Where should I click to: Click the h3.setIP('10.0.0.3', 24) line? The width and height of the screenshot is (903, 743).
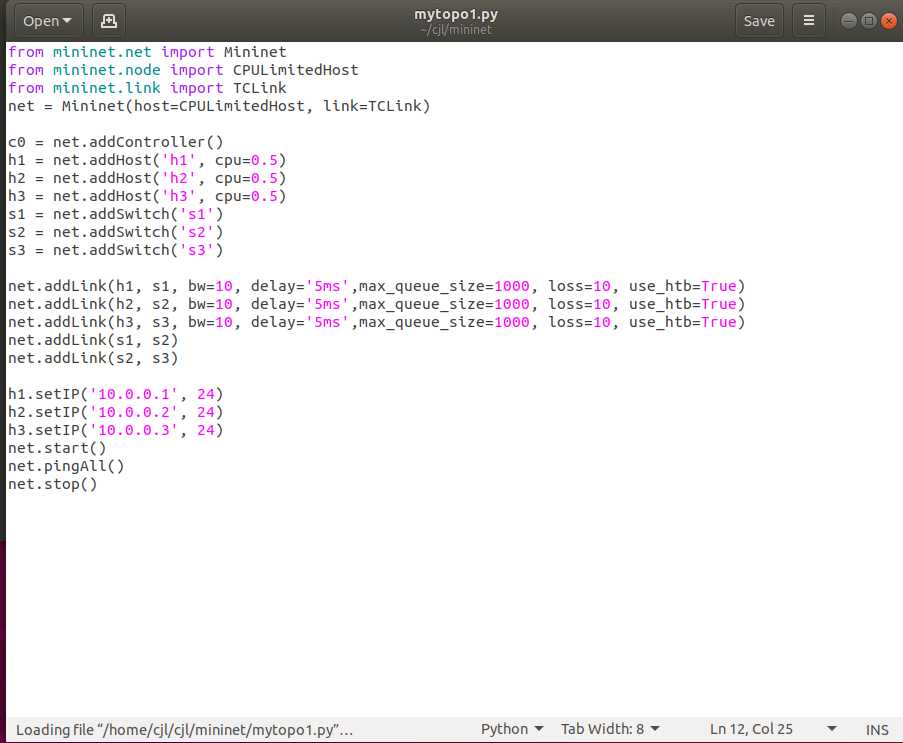[x=115, y=430]
